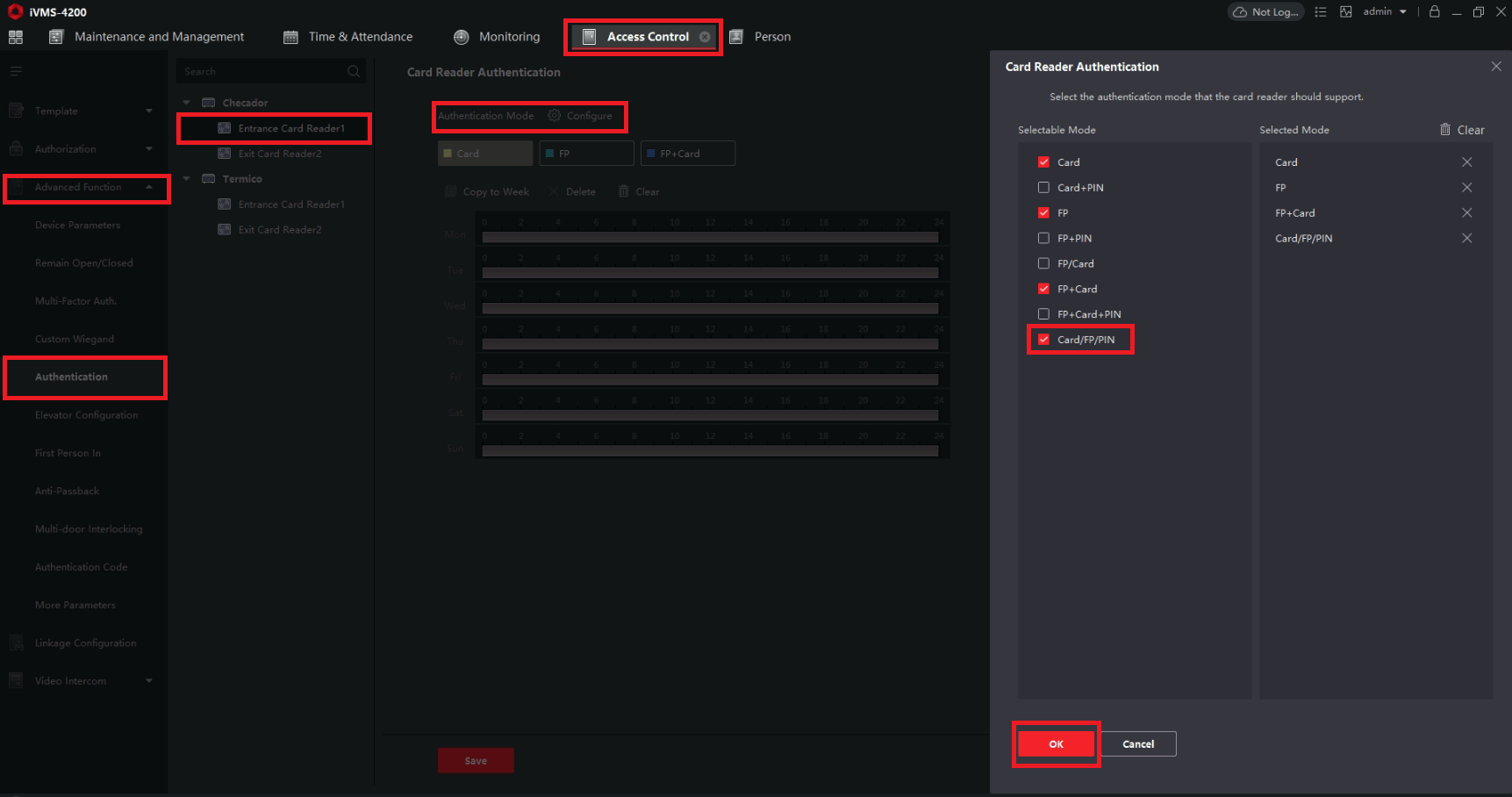Remove FP+Card from the Selected Mode list
This screenshot has width=1512, height=797.
click(x=1466, y=213)
